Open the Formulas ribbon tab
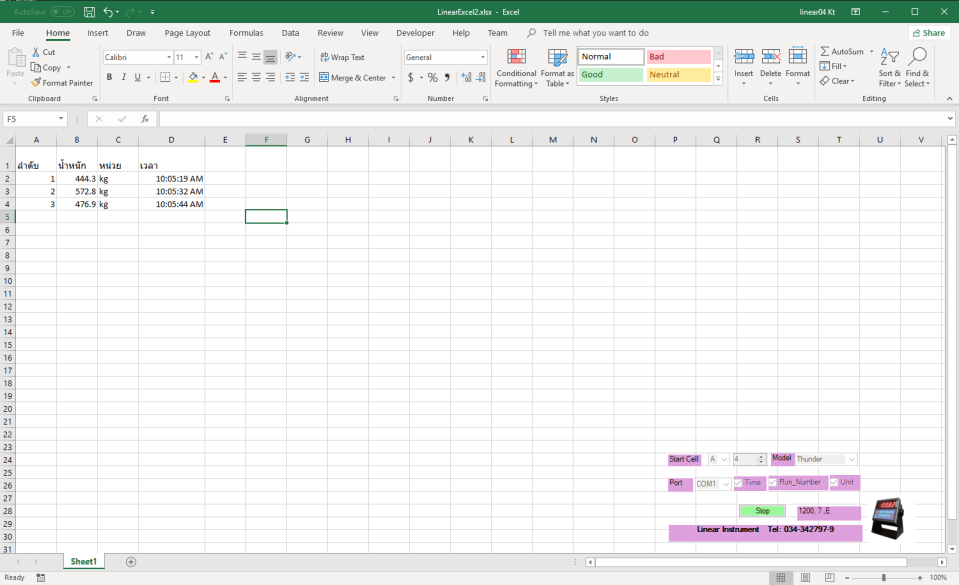Viewport: 959px width, 585px height. [246, 33]
